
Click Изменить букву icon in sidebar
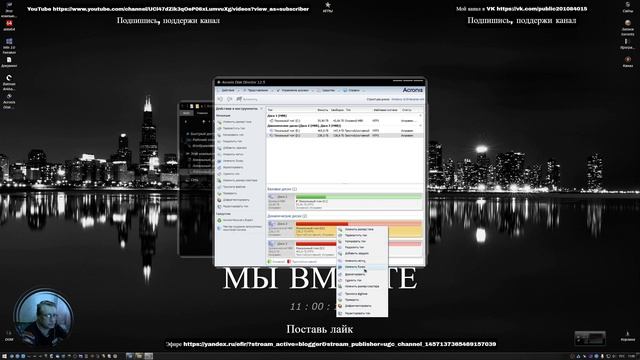(x=219, y=161)
